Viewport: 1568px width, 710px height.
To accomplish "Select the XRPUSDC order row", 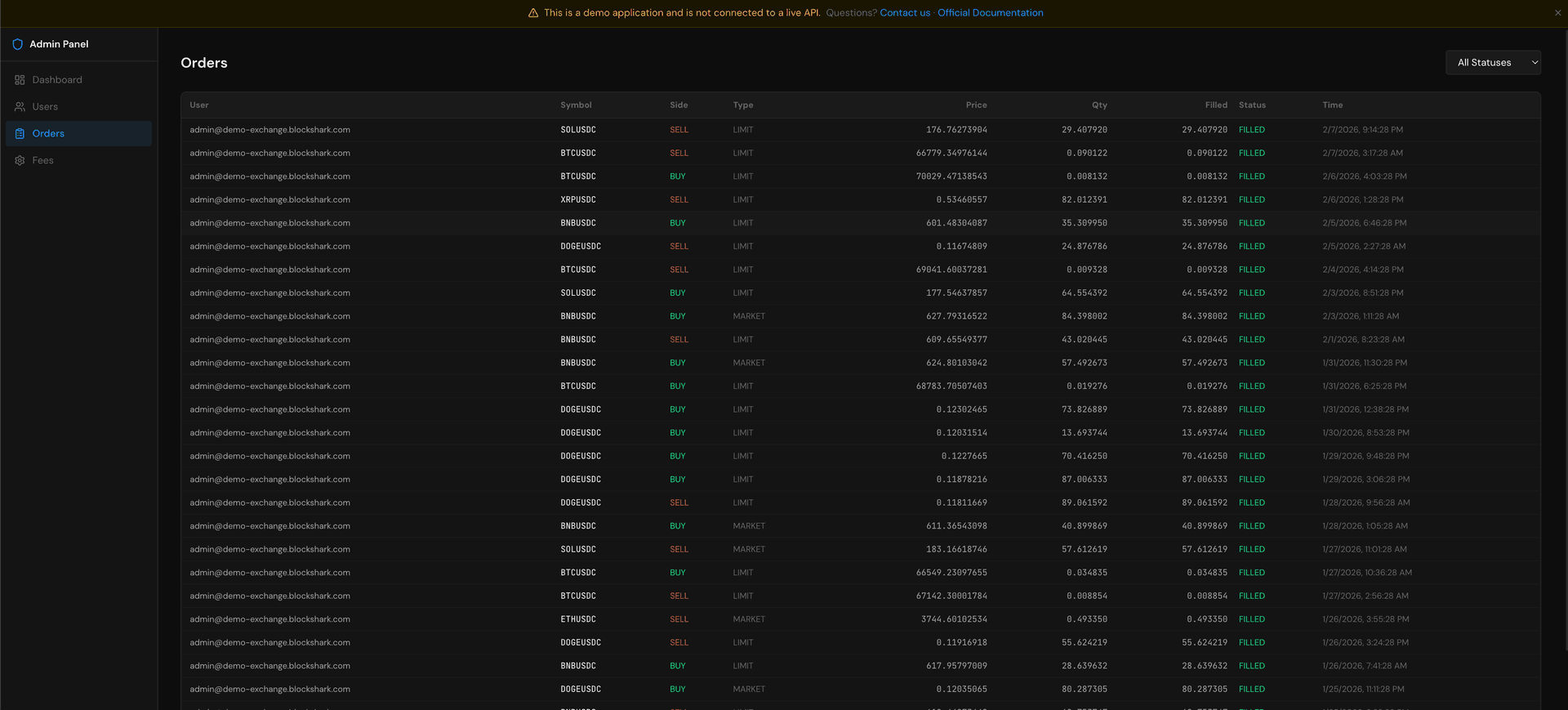I will [x=577, y=200].
